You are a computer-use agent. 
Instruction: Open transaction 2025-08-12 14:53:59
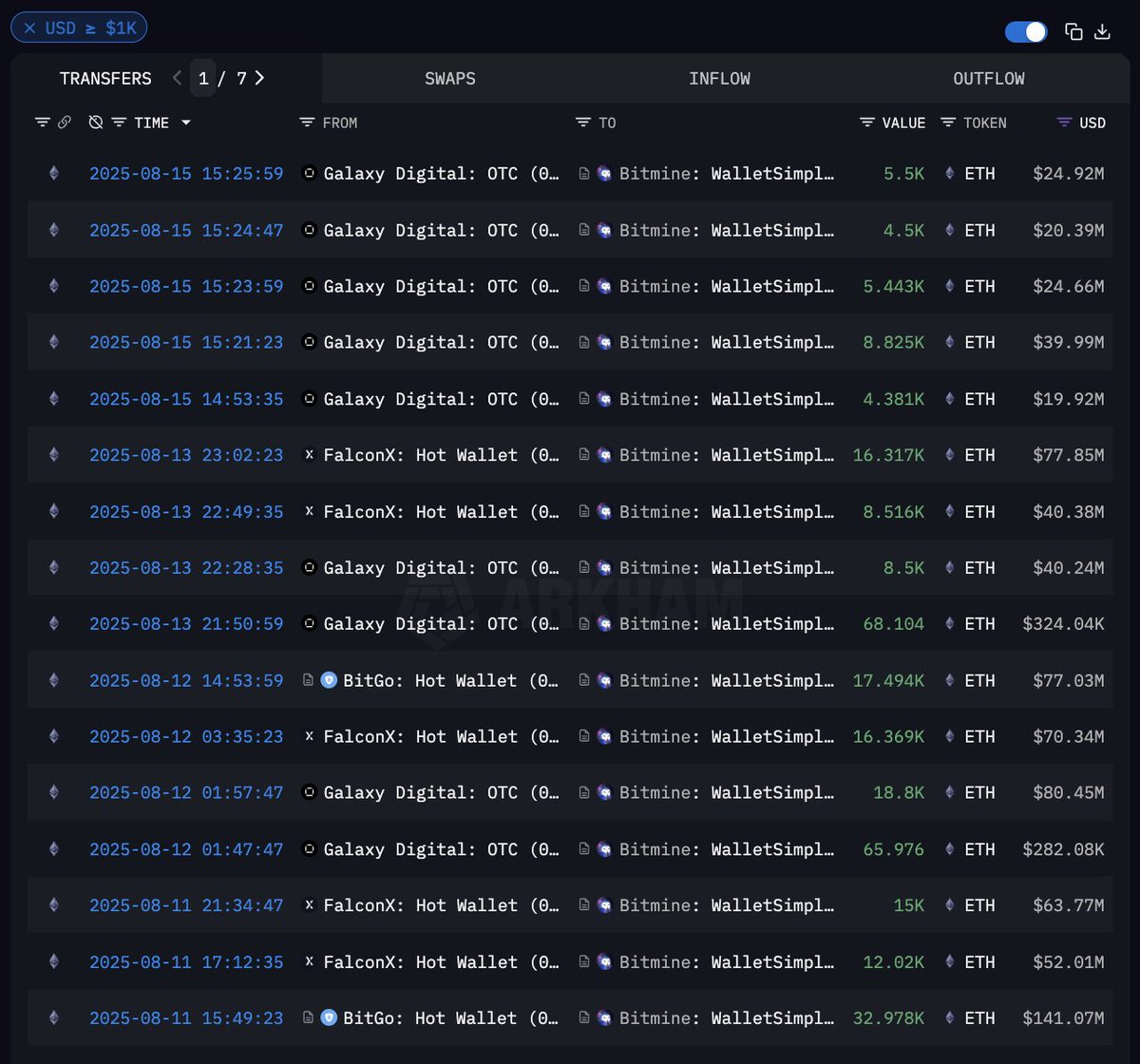pos(186,680)
